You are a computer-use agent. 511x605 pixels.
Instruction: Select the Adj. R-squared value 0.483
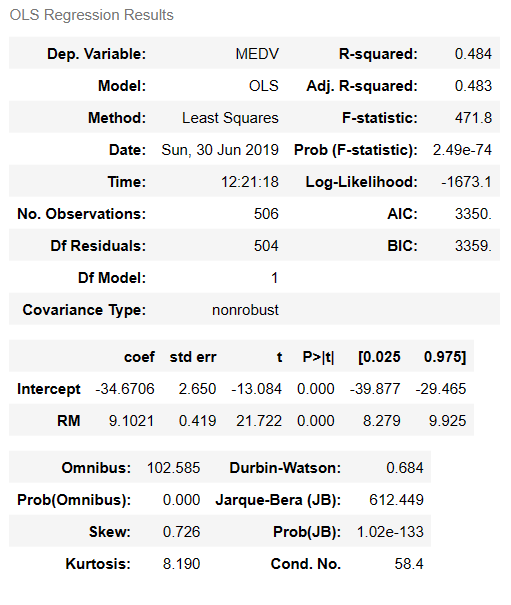pos(473,86)
